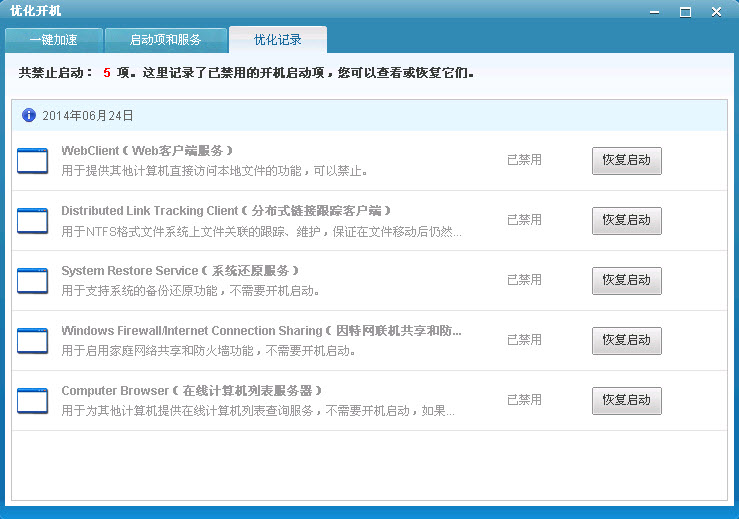Open the 启动项和服务 tab
This screenshot has height=519, width=739.
click(166, 40)
